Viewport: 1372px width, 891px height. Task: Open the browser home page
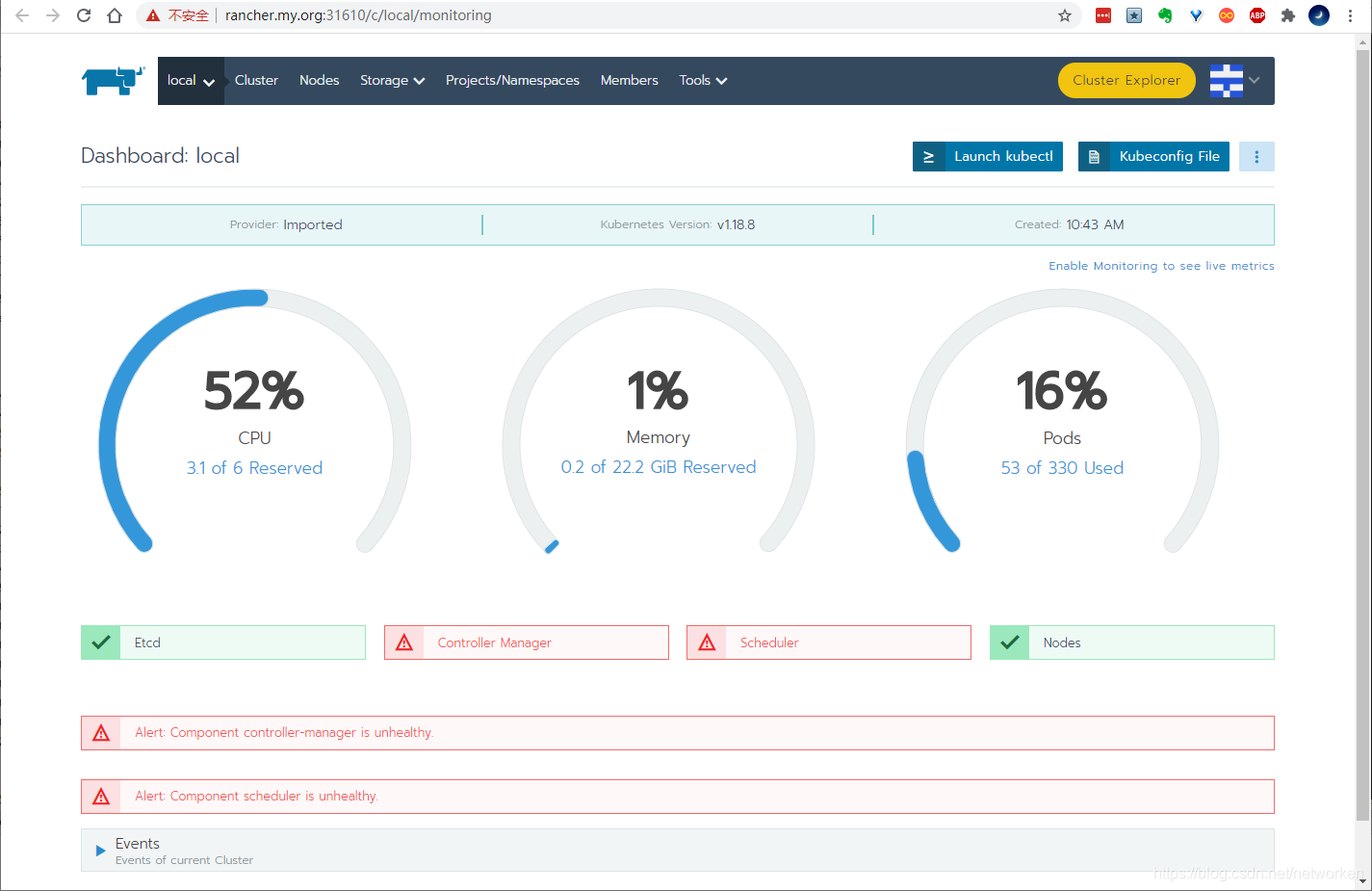115,15
